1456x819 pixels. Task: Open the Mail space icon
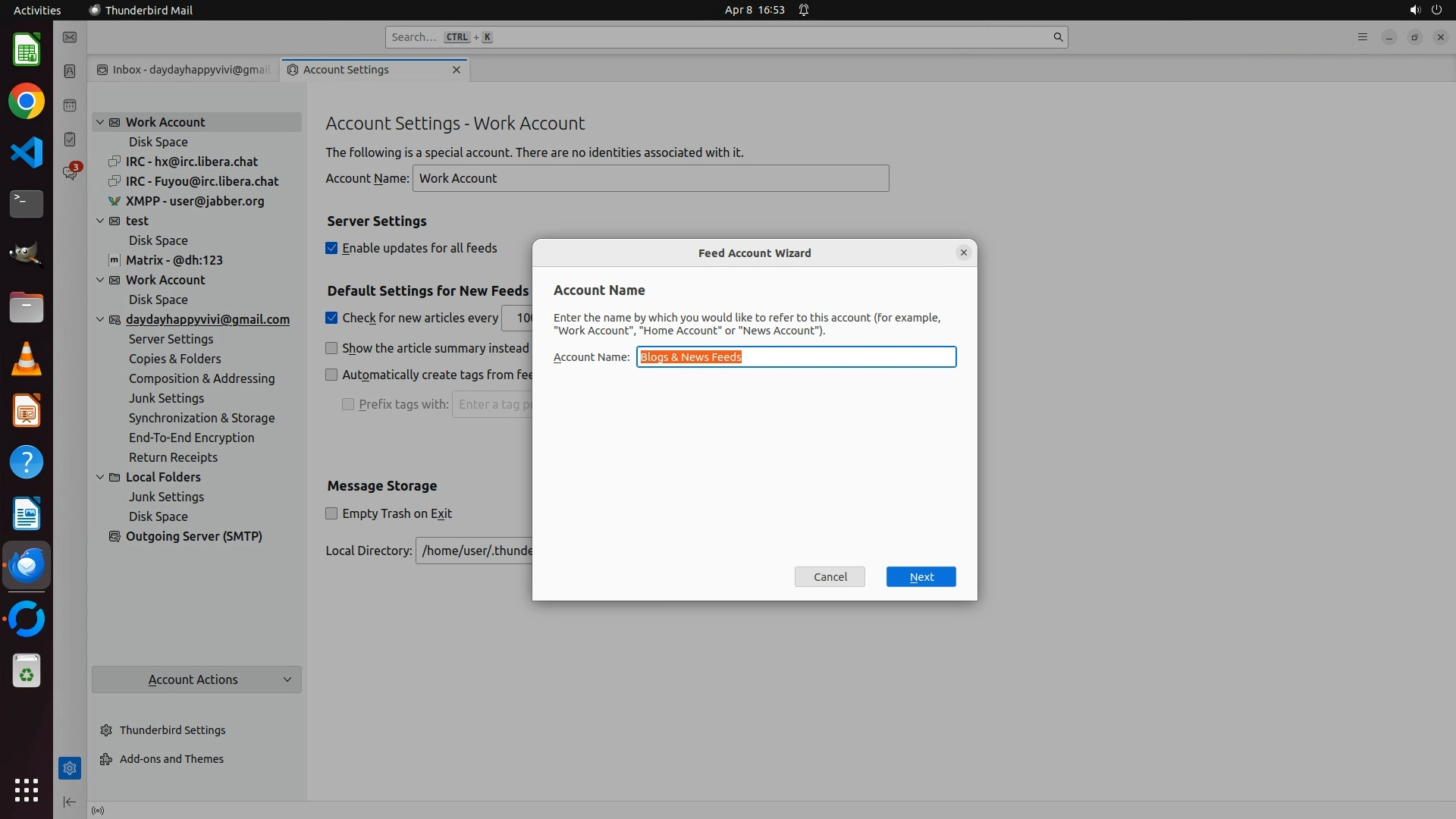pyautogui.click(x=70, y=37)
